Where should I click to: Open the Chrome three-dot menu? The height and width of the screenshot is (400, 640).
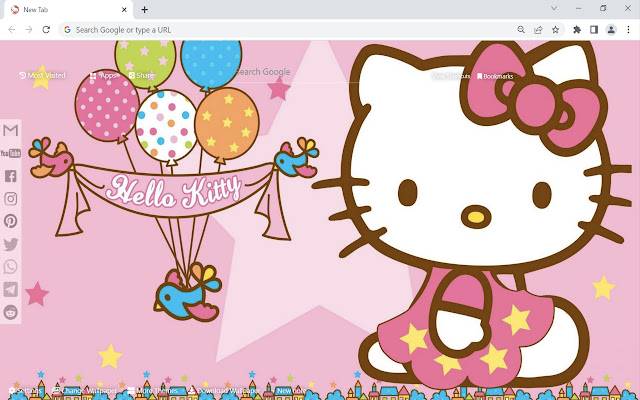[x=628, y=30]
